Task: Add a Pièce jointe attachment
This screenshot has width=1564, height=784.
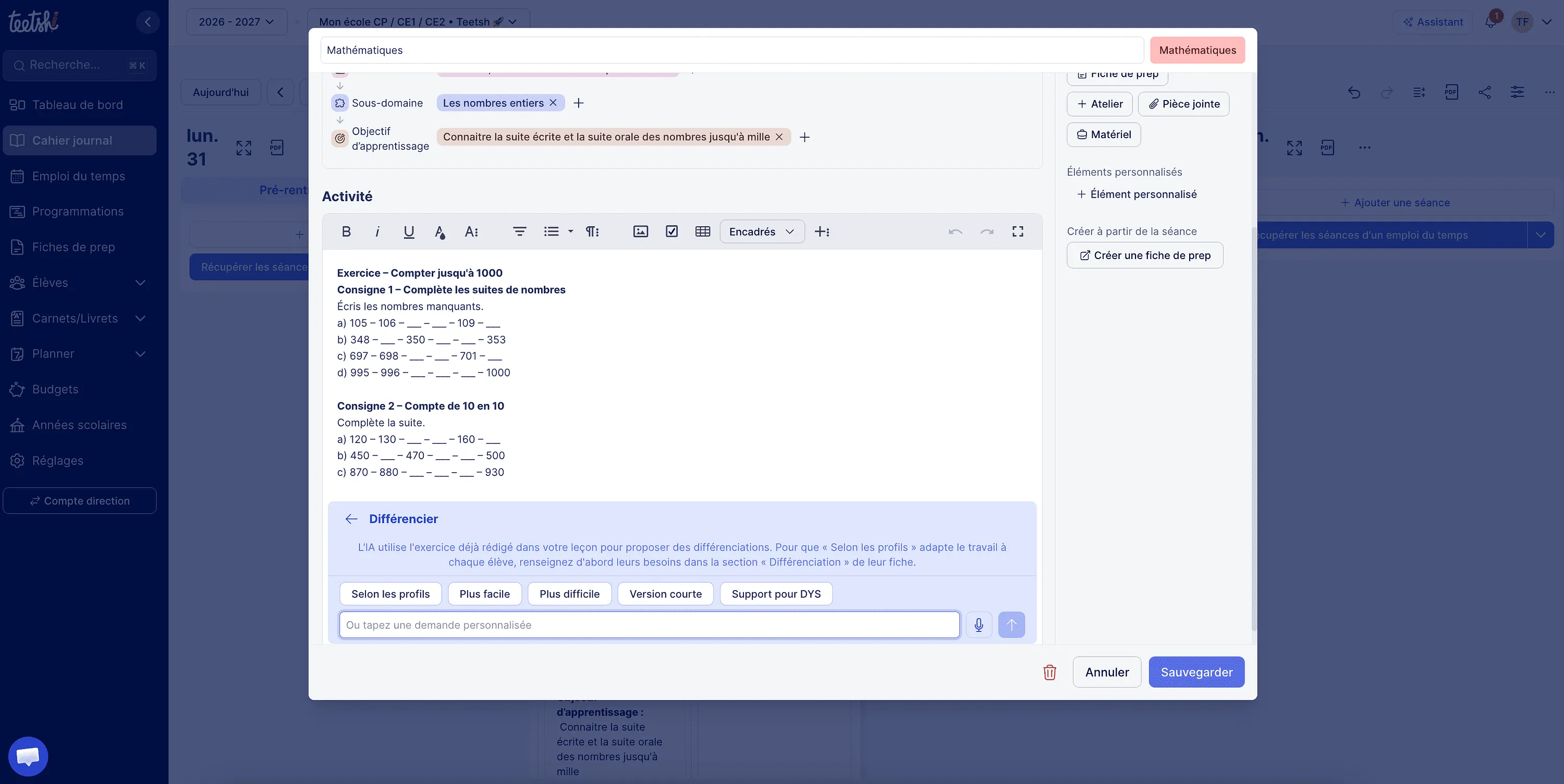Action: (1184, 104)
